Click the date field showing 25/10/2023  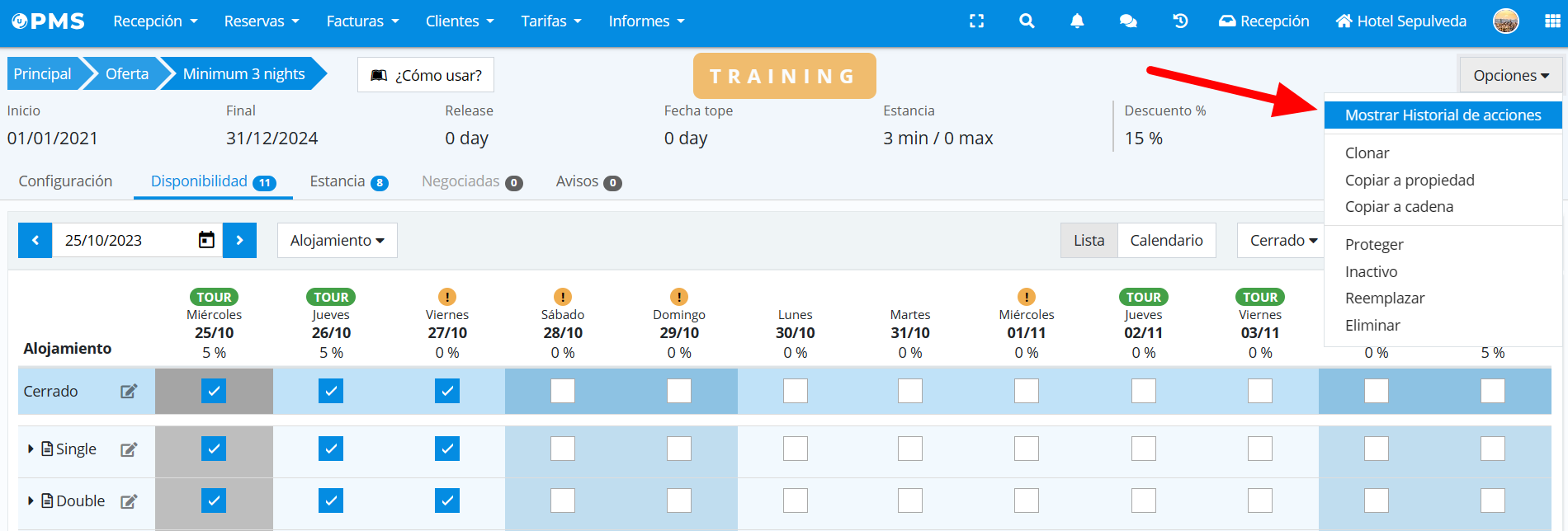point(124,240)
